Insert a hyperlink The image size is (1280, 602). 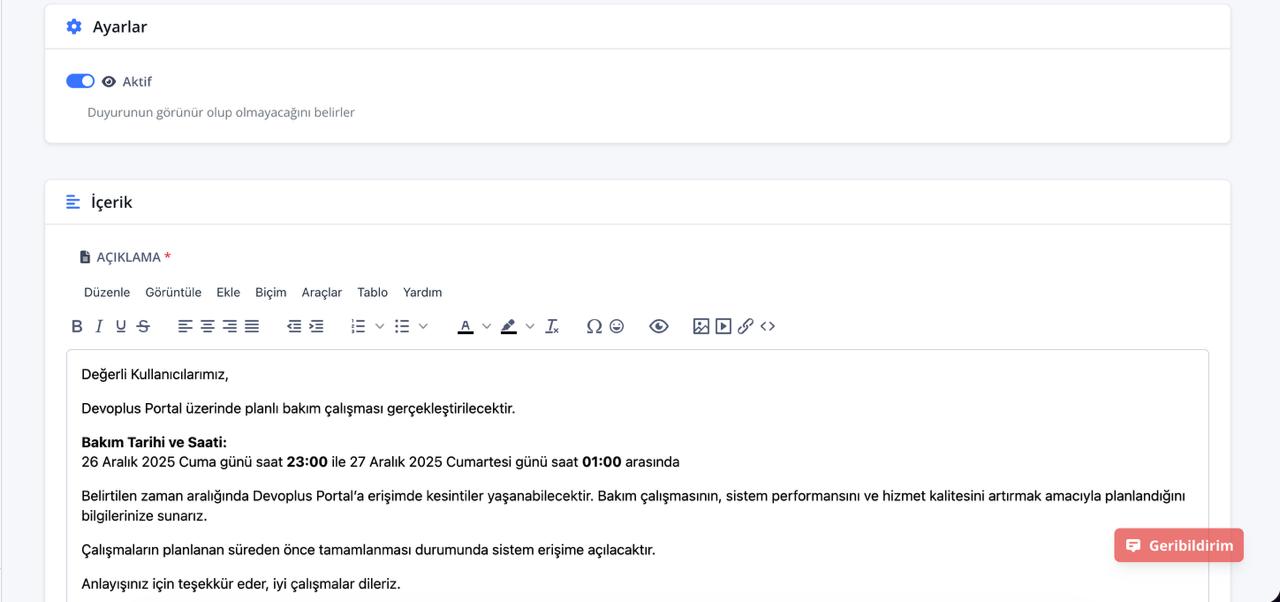(745, 326)
